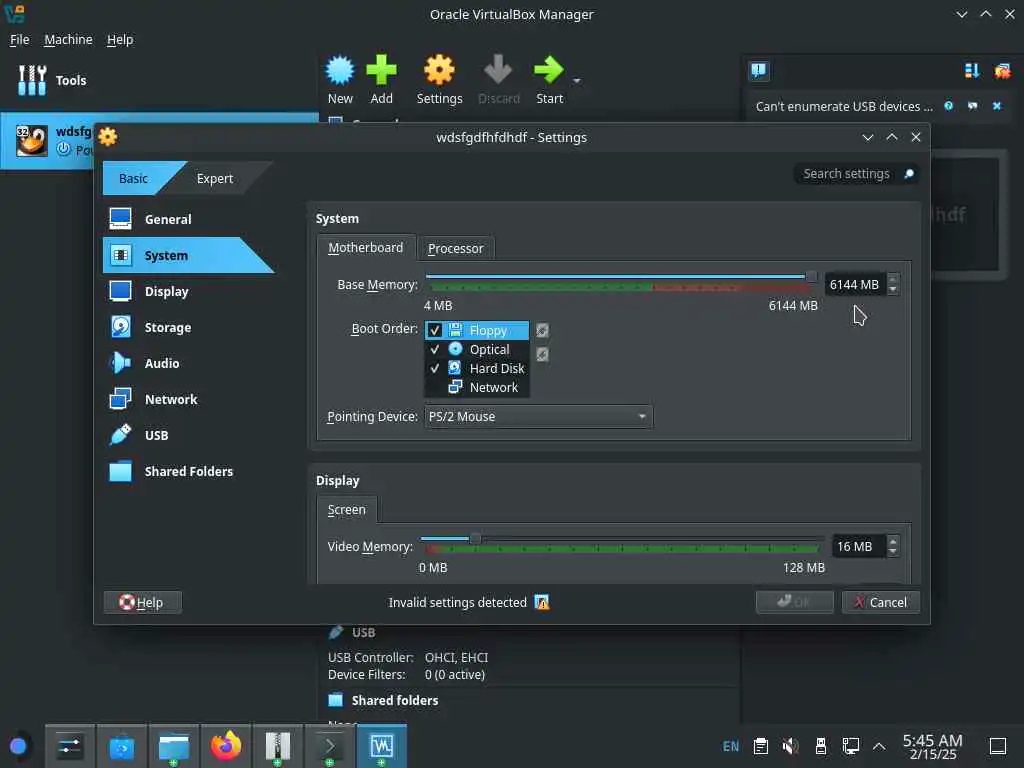1024x768 pixels.
Task: Click the search icon in Search settings
Action: pos(908,174)
